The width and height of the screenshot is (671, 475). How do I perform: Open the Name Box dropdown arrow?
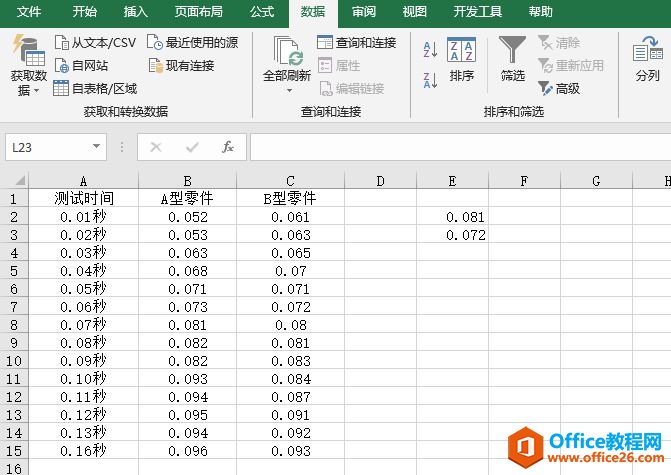pyautogui.click(x=97, y=147)
